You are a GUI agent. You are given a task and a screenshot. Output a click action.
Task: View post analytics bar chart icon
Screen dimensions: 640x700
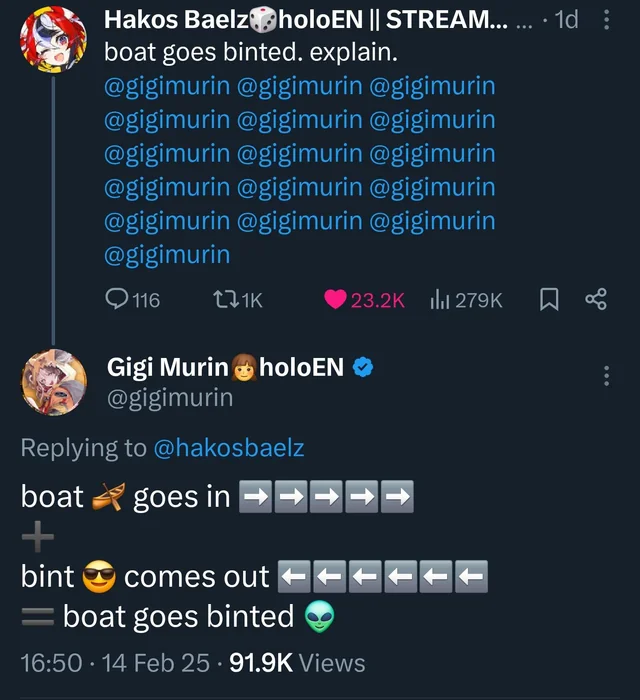point(438,299)
